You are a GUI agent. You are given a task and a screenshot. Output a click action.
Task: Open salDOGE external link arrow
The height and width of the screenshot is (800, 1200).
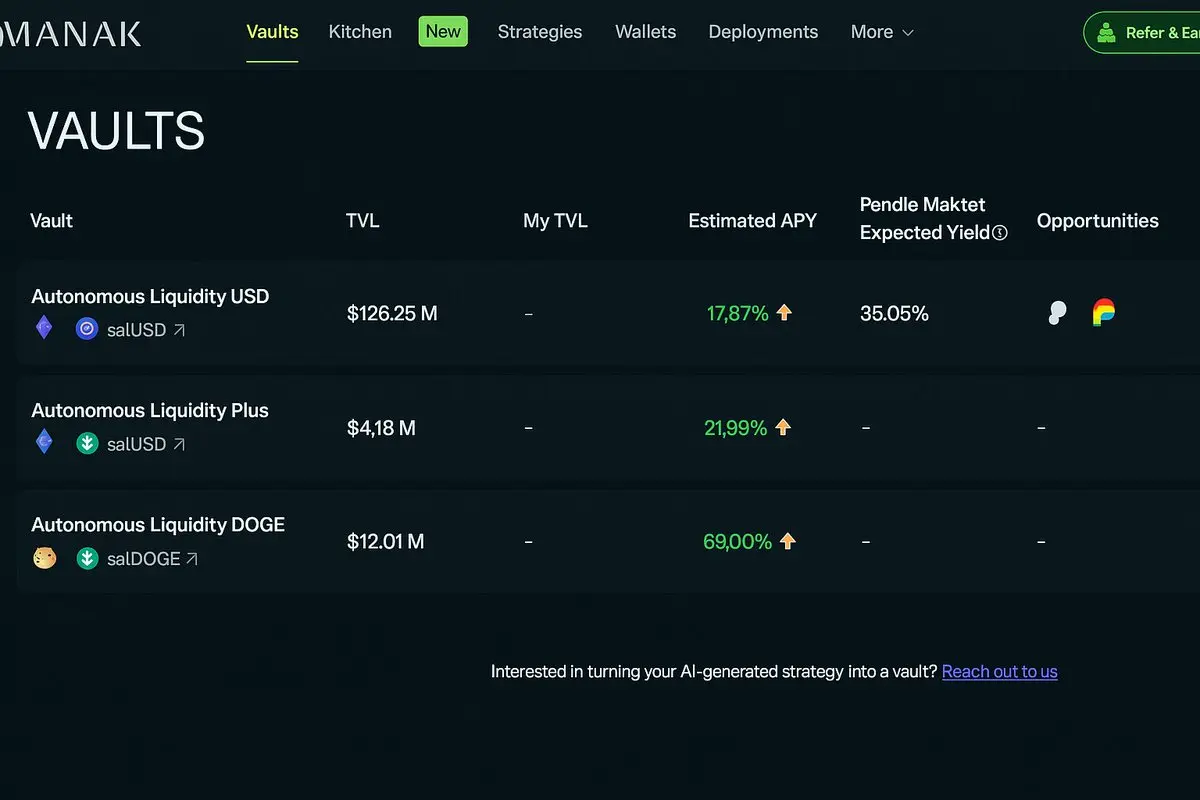click(x=192, y=559)
